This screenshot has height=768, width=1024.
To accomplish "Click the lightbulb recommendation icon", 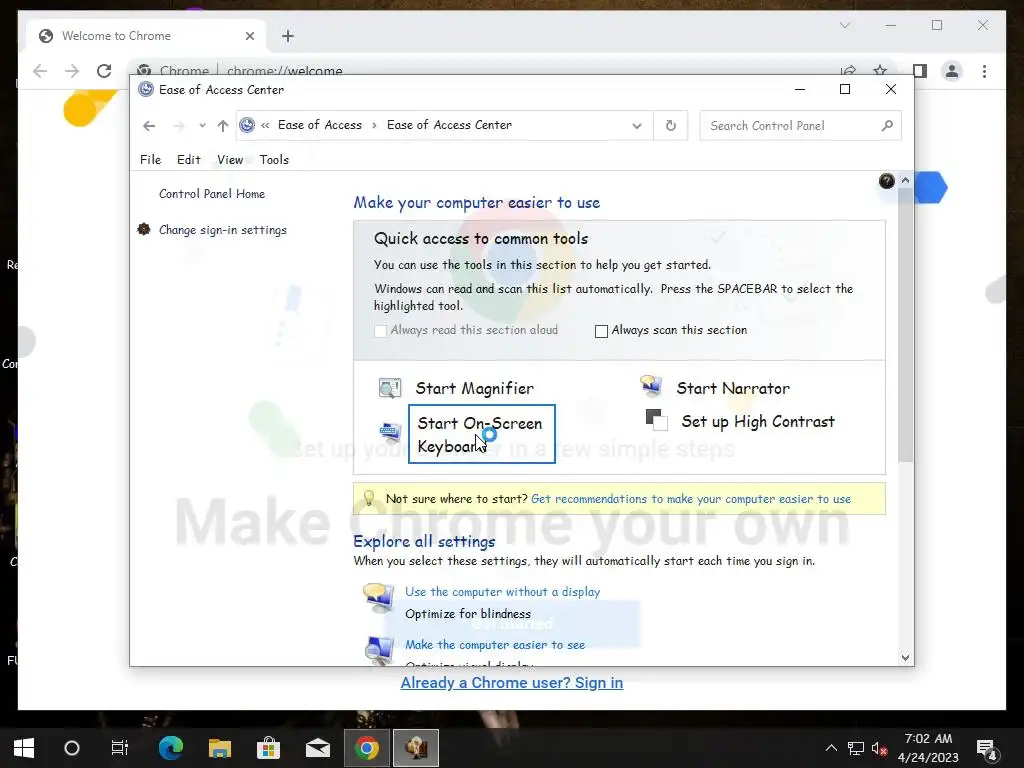I will [x=368, y=498].
